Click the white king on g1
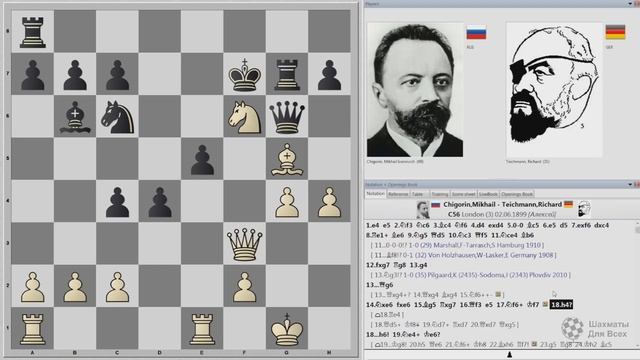Screen dimensions: 640x360 pyautogui.click(x=287, y=329)
